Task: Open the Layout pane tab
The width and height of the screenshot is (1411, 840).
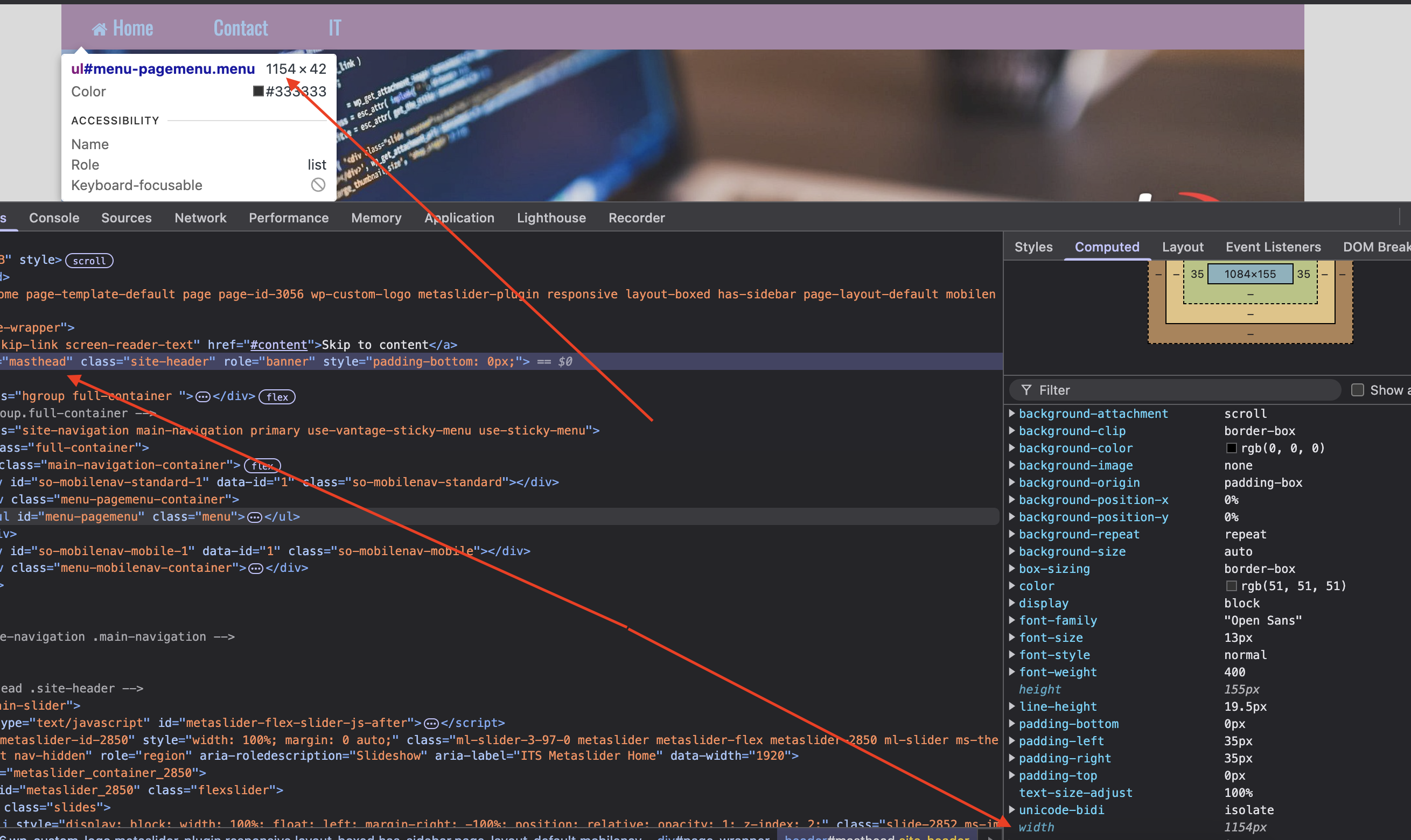Action: coord(1182,247)
